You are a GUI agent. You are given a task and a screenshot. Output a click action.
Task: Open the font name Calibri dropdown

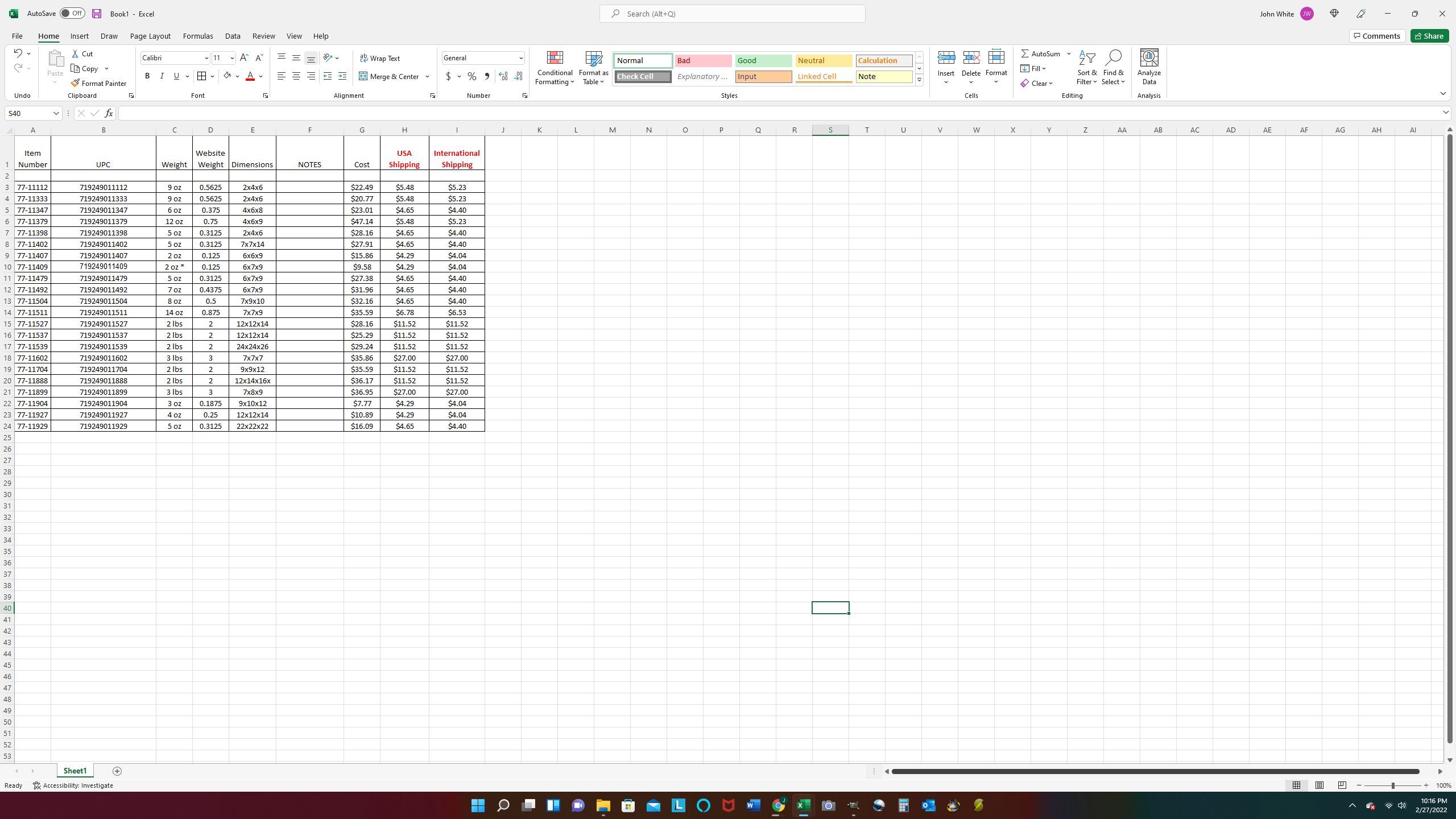[206, 58]
